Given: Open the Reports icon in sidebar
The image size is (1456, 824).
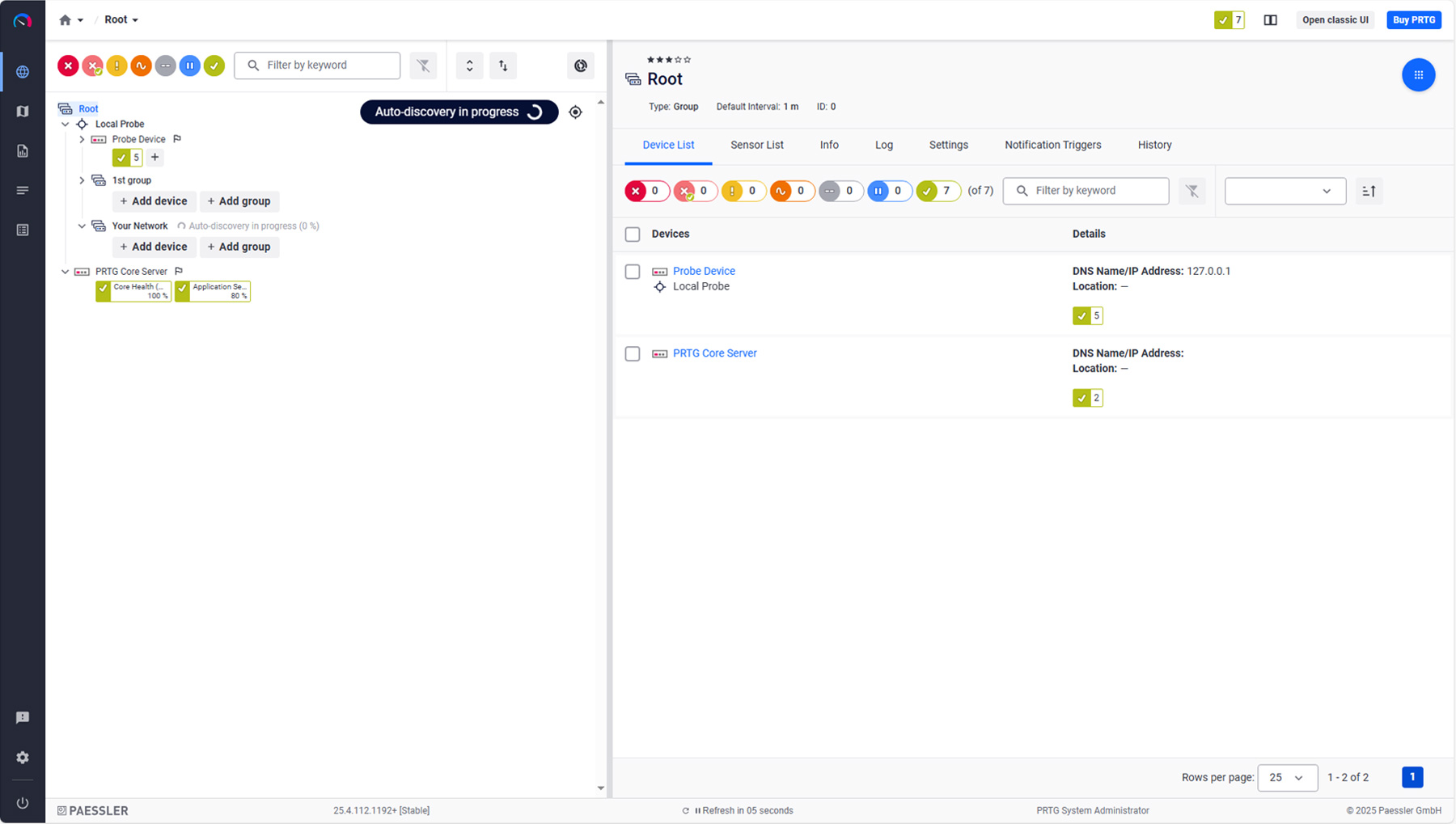Looking at the screenshot, I should point(23,151).
